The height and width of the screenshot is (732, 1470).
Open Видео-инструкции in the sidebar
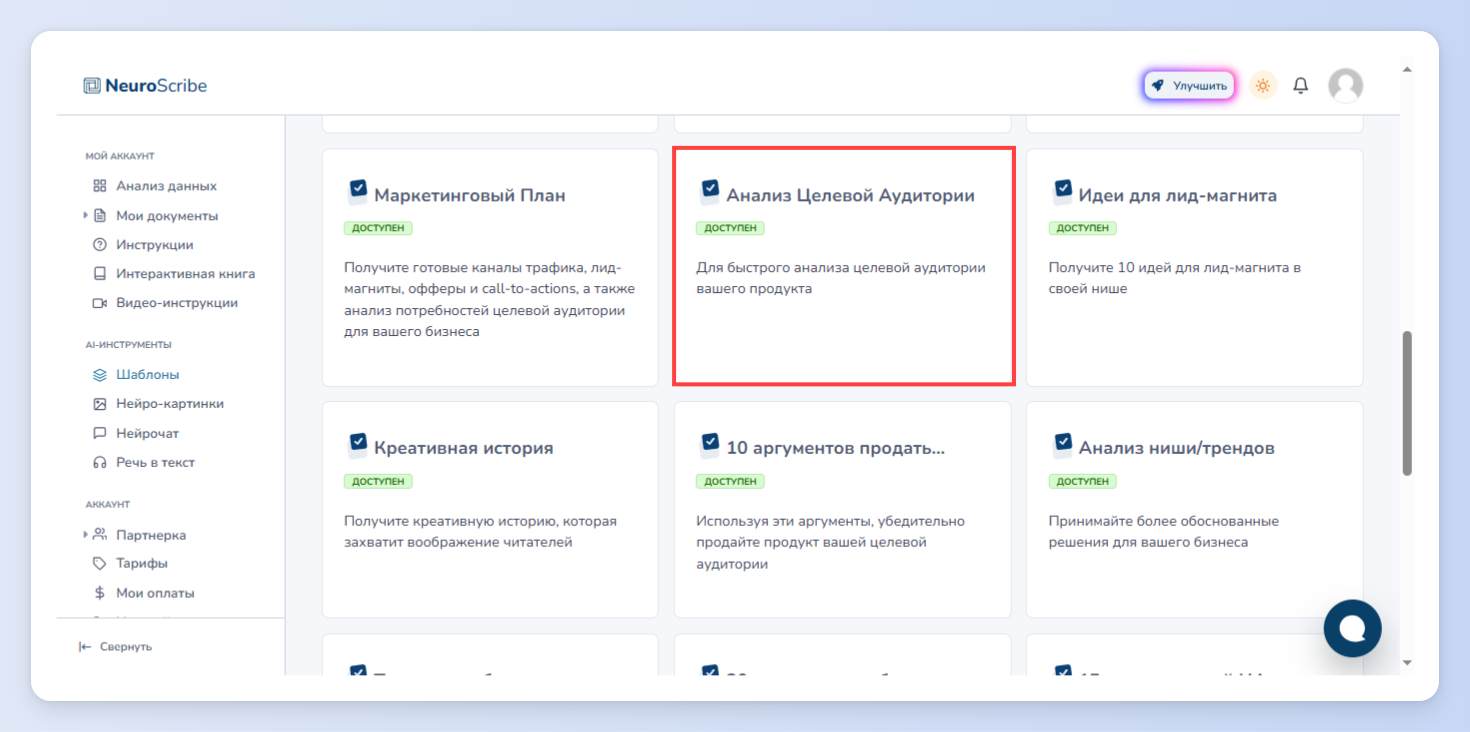[177, 303]
